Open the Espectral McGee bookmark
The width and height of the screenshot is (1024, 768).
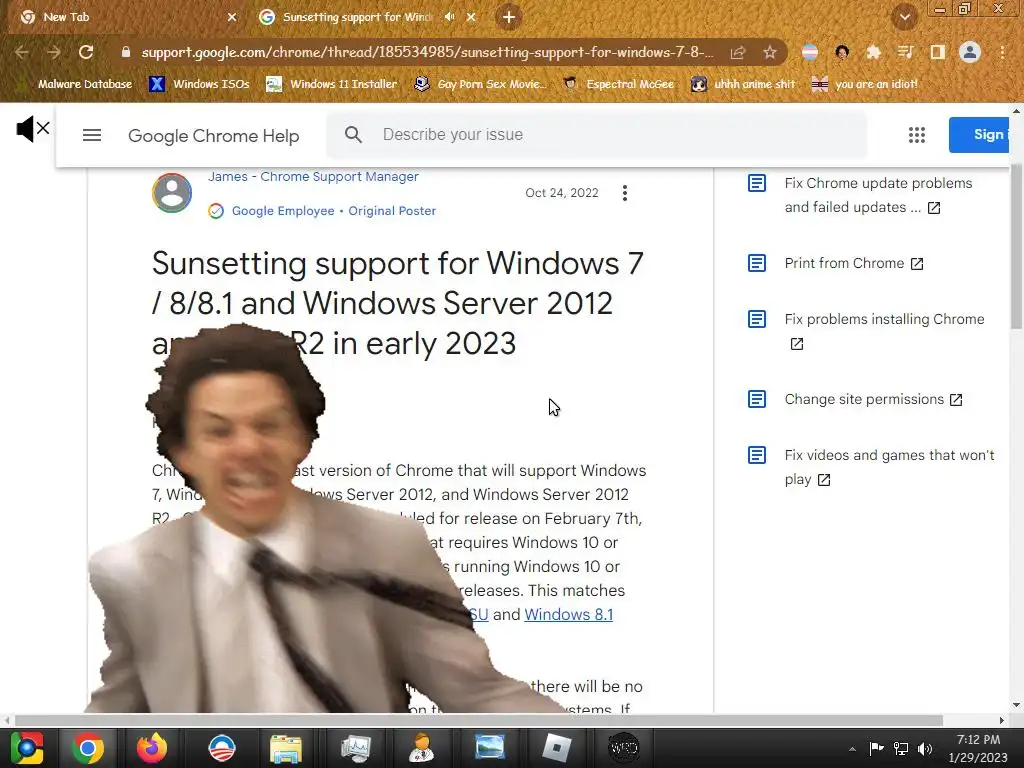619,84
